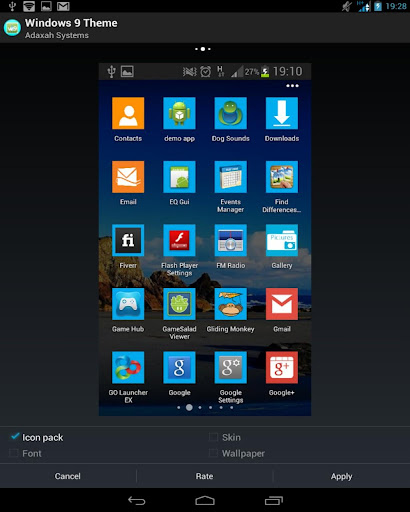Tap the demo app icon
This screenshot has height=512, width=410.
tap(179, 113)
